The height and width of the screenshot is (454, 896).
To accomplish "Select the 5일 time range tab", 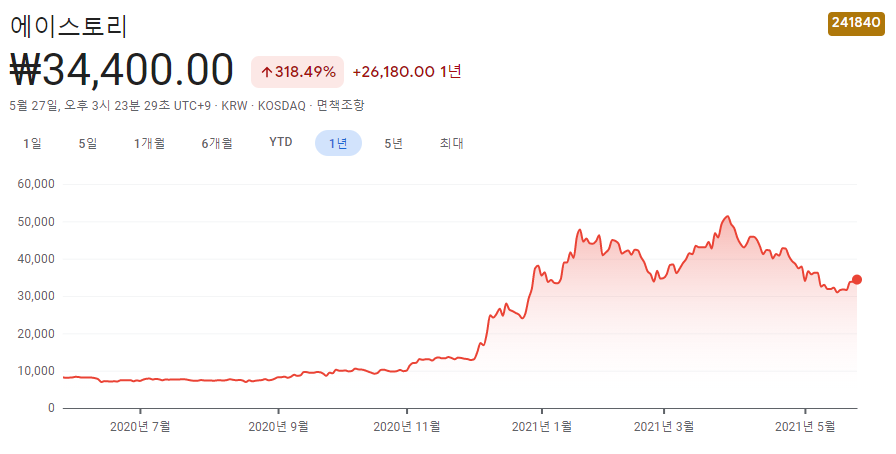I will [x=87, y=143].
